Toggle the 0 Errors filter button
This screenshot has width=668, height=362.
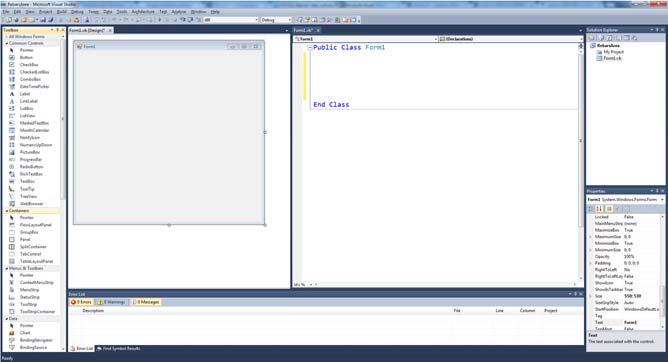[81, 302]
